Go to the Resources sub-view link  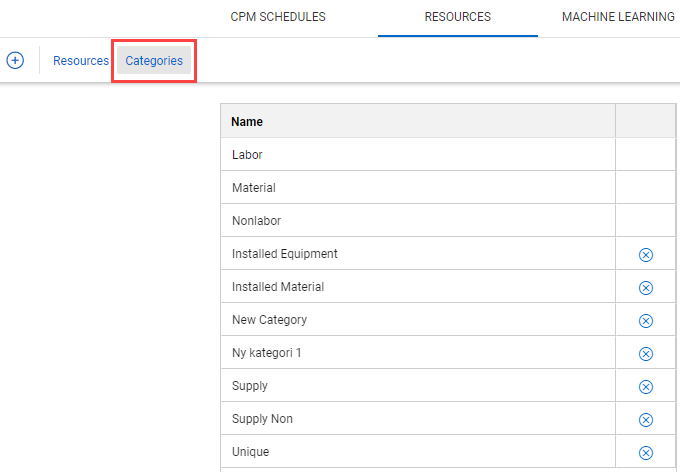coord(81,61)
